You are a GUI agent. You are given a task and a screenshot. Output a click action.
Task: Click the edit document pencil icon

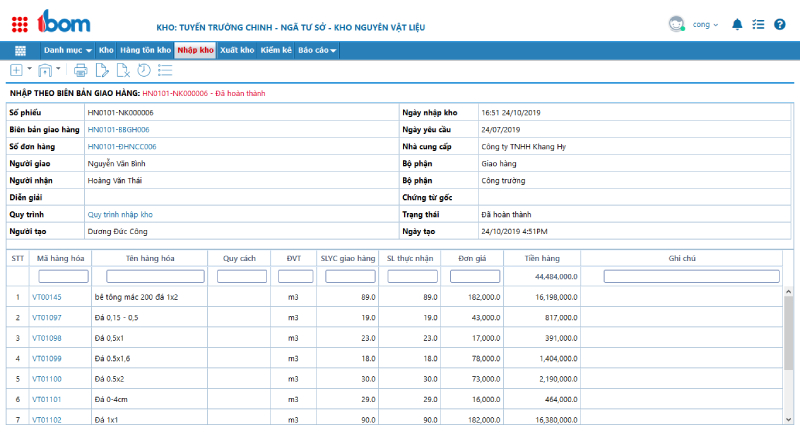point(102,70)
